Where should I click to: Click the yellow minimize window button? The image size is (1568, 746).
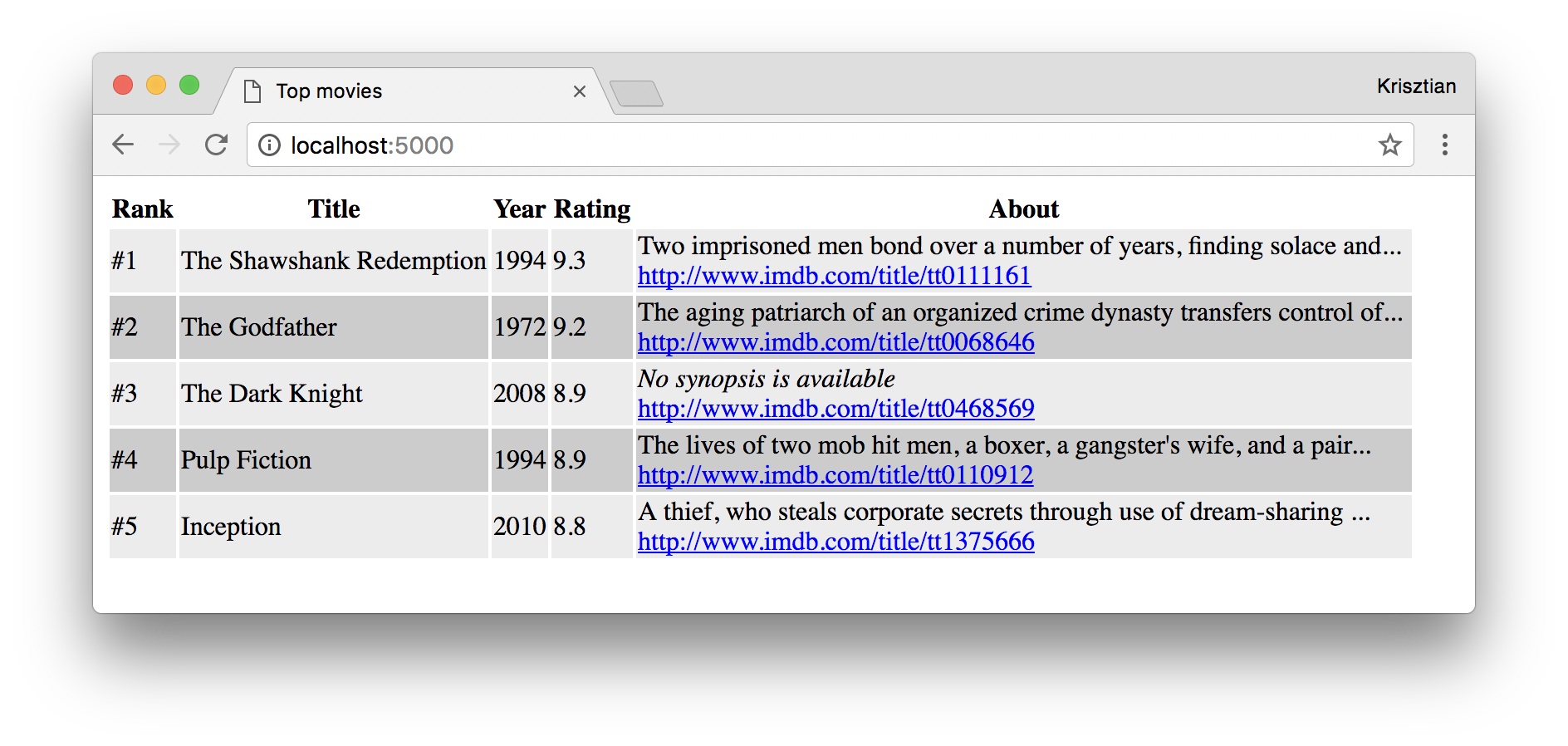(x=156, y=85)
